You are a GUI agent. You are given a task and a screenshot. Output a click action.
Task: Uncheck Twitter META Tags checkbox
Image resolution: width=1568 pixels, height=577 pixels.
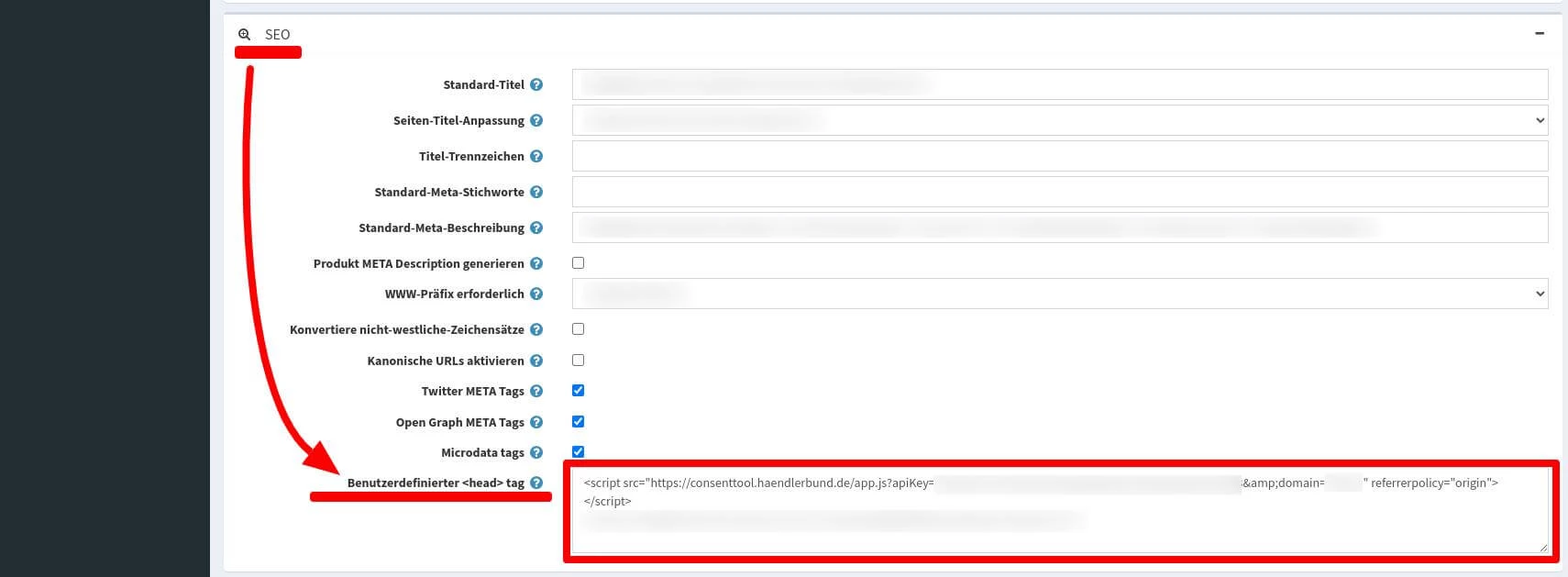click(x=578, y=391)
